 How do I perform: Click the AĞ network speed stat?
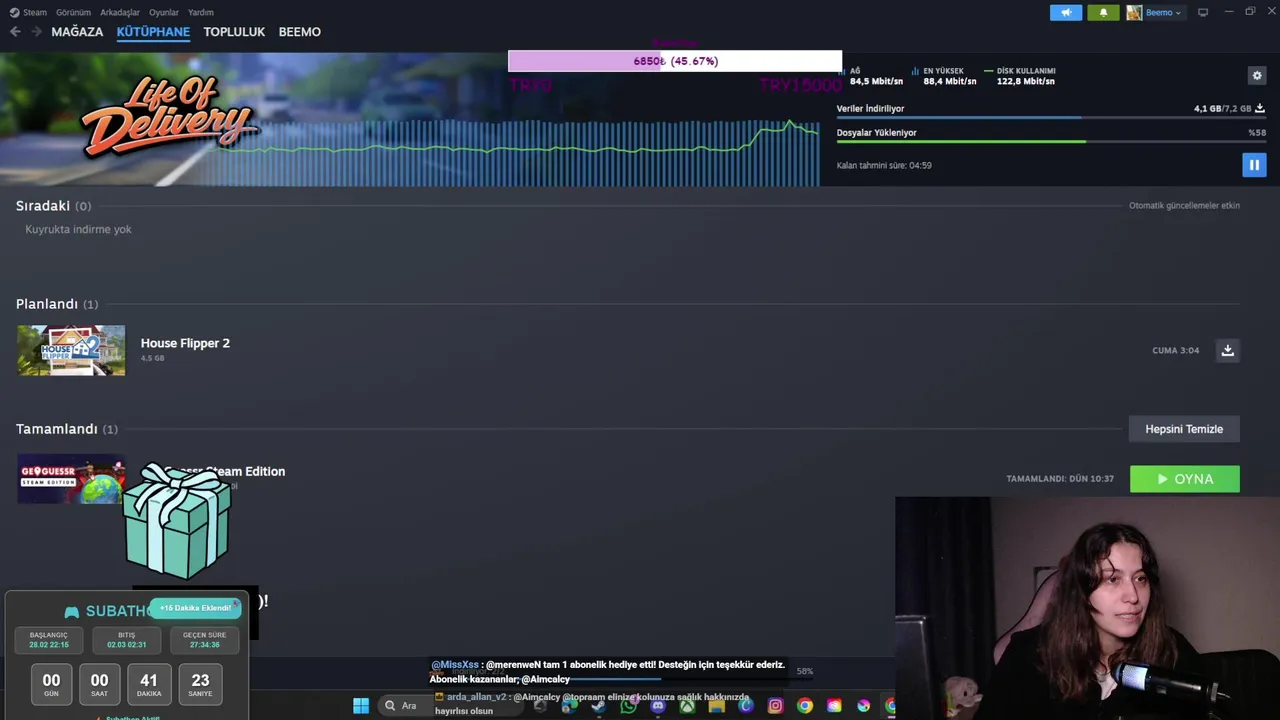(872, 76)
